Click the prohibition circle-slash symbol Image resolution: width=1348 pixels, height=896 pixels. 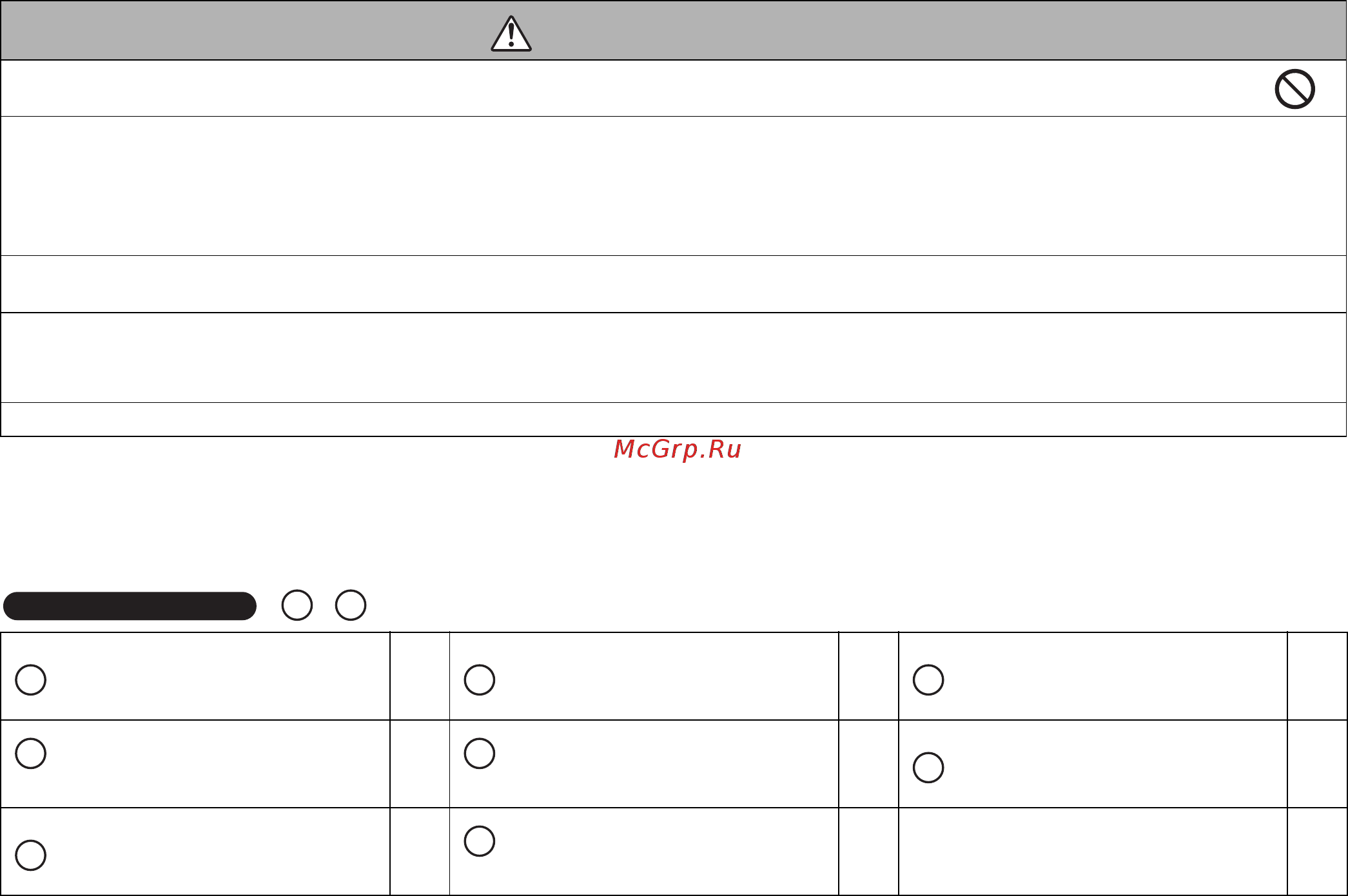tap(1294, 89)
